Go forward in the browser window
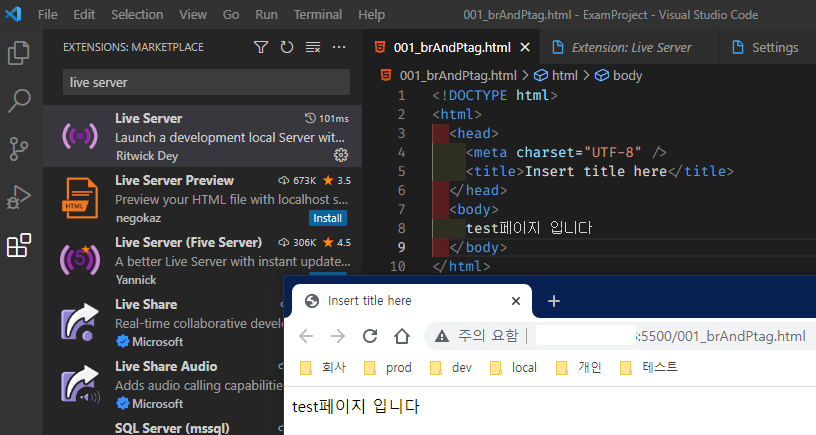The width and height of the screenshot is (816, 435). (338, 336)
